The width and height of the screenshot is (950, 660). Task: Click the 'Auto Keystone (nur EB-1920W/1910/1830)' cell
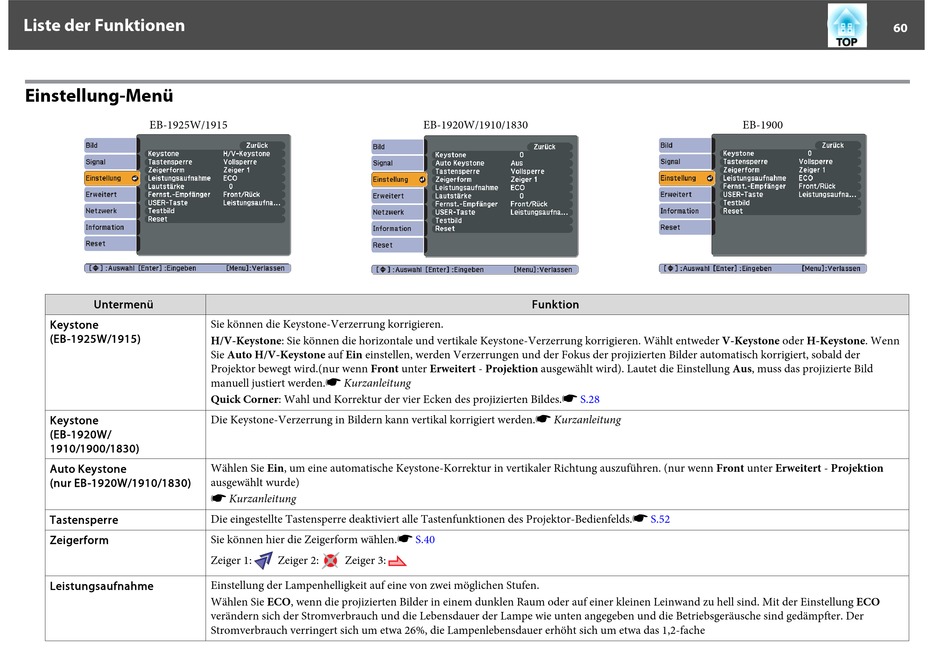click(125, 484)
